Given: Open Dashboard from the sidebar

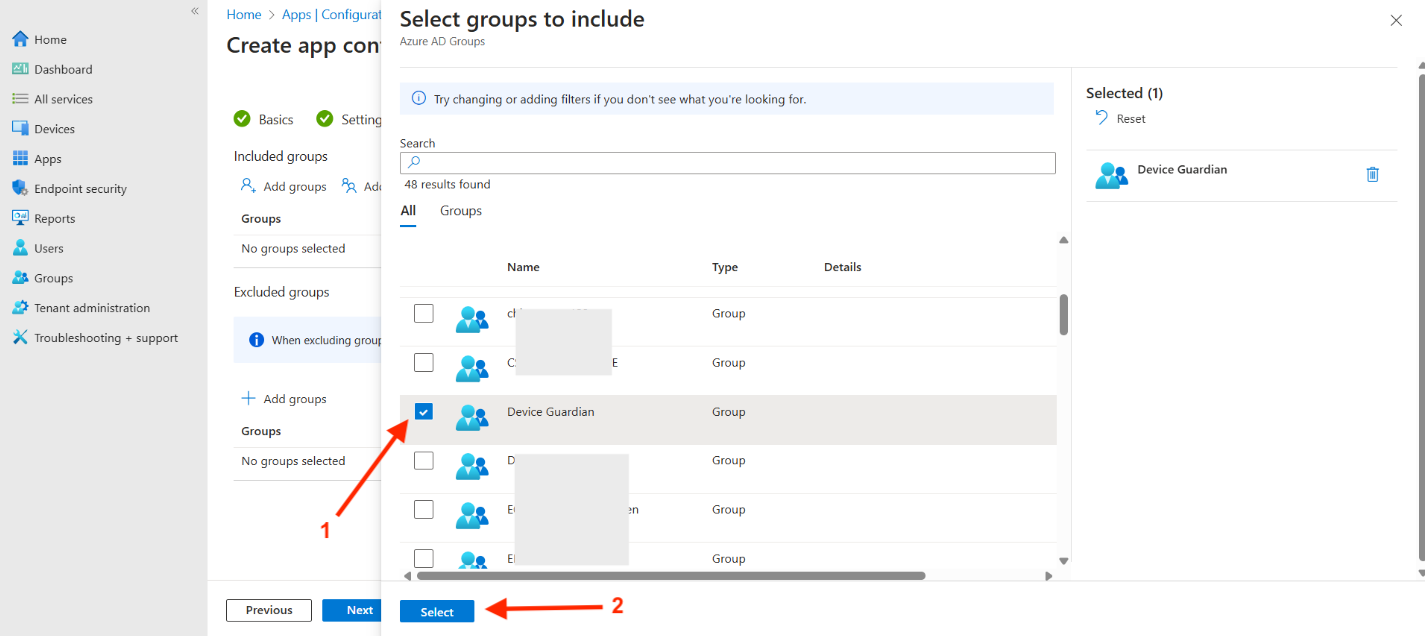Looking at the screenshot, I should coord(62,69).
